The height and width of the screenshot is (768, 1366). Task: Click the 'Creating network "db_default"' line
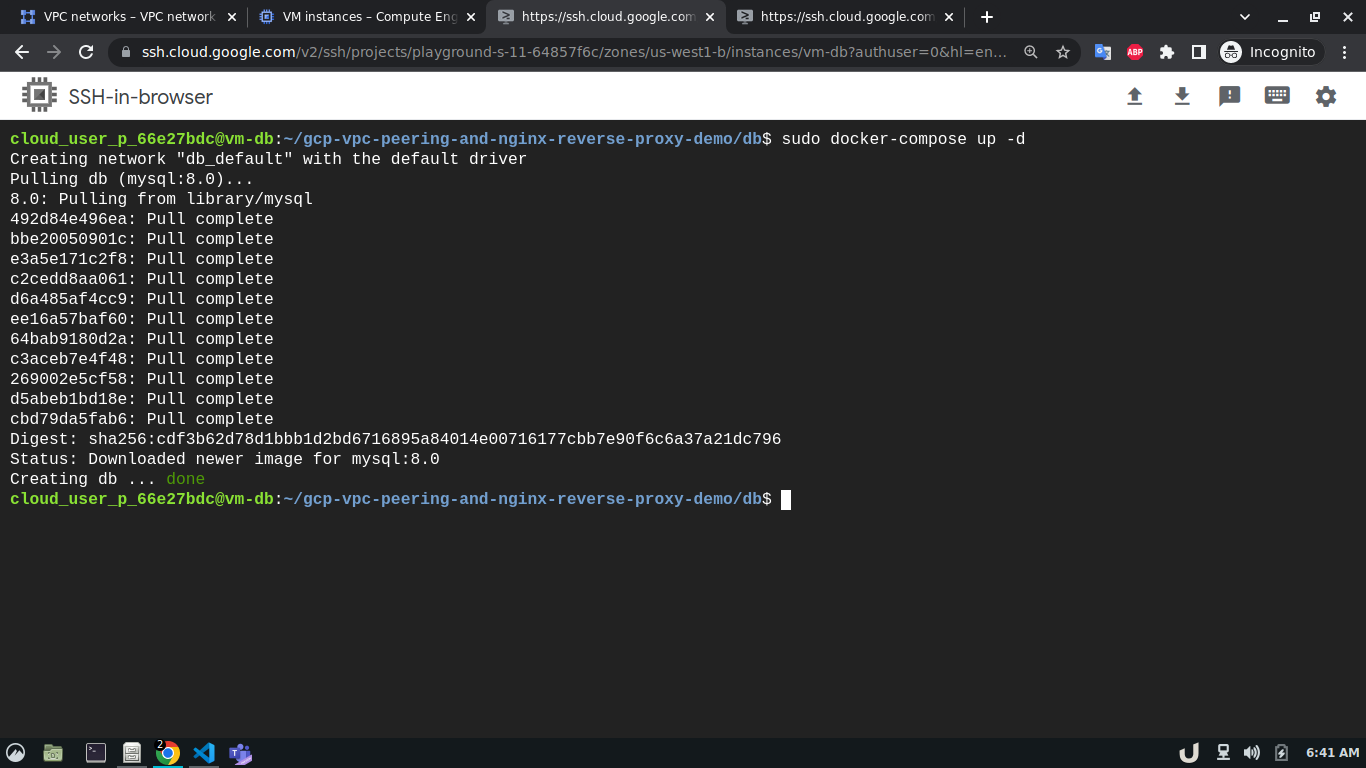(268, 159)
